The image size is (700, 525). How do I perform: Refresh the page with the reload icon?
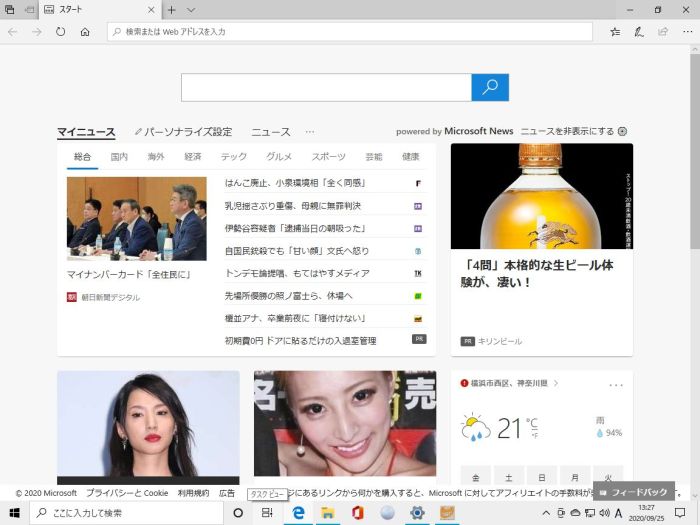[61, 32]
